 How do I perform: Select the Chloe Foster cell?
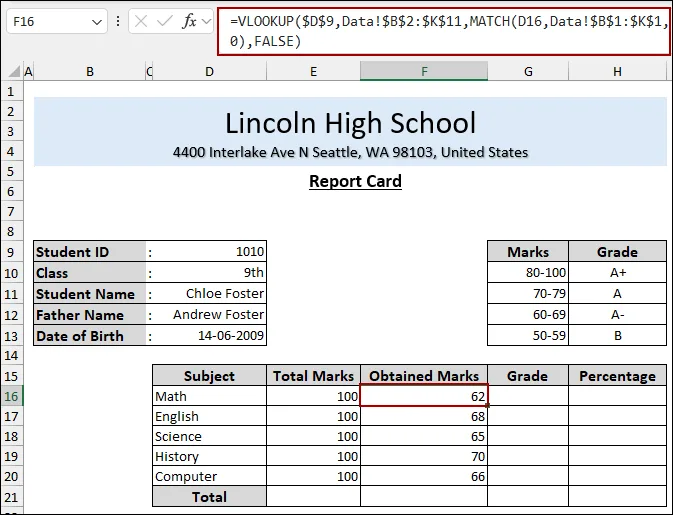point(209,294)
